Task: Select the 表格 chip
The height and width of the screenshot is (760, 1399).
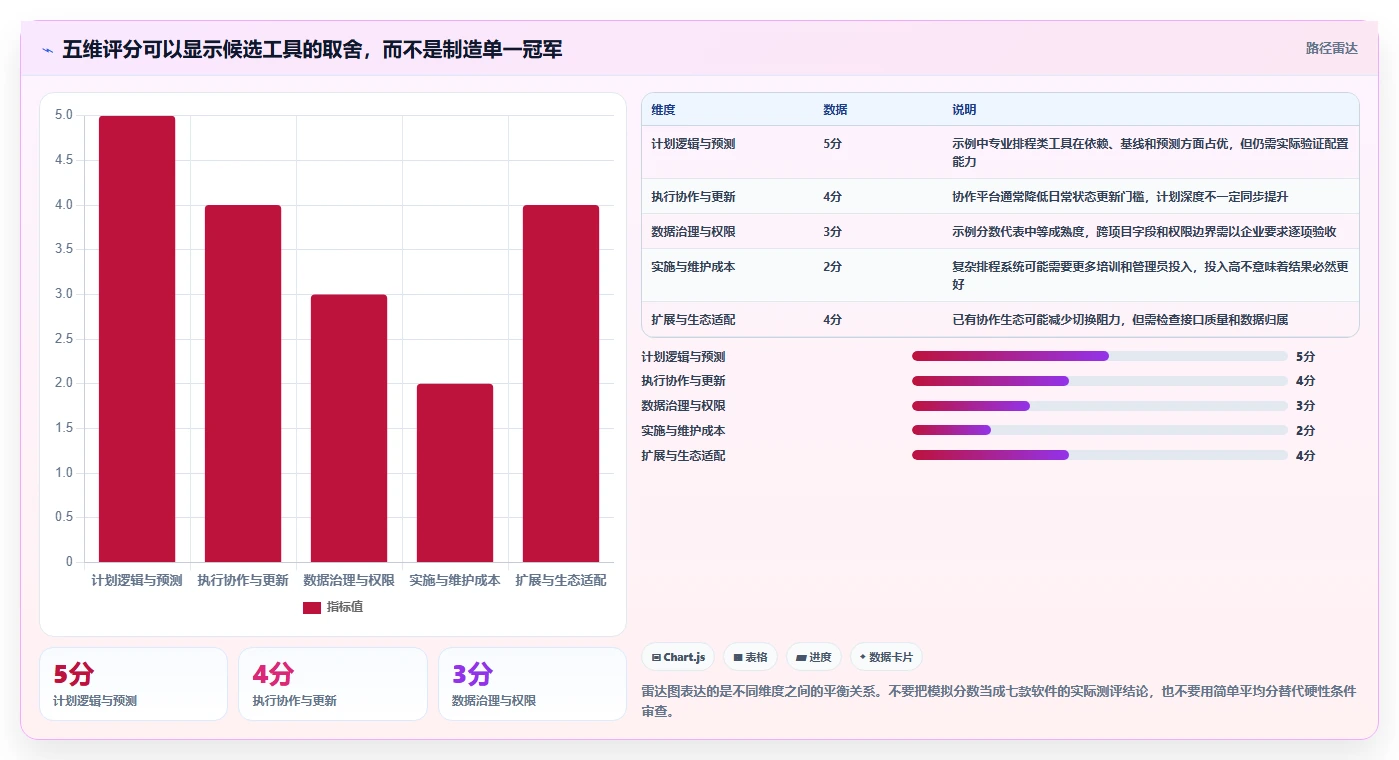Action: [x=750, y=657]
